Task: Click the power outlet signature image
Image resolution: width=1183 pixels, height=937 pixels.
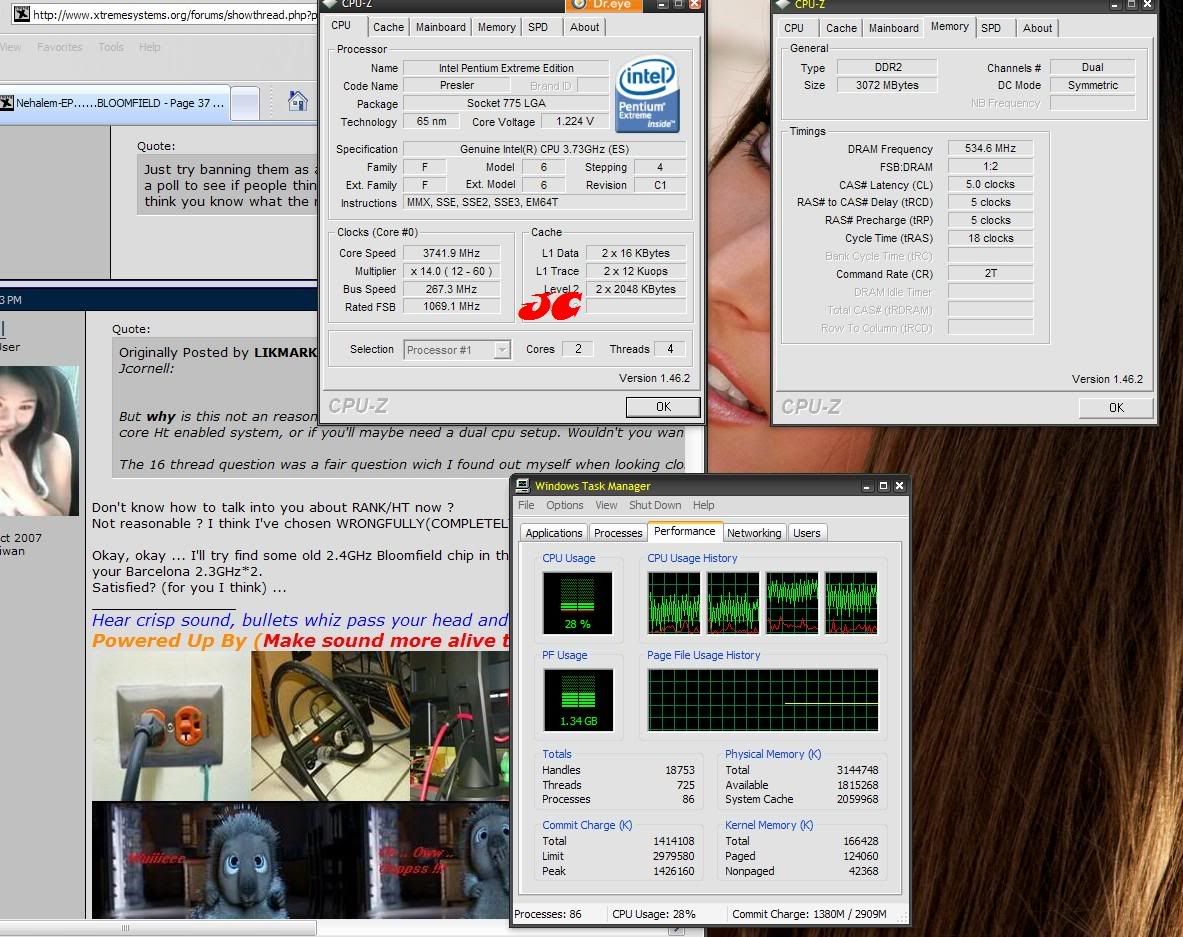Action: [x=171, y=725]
